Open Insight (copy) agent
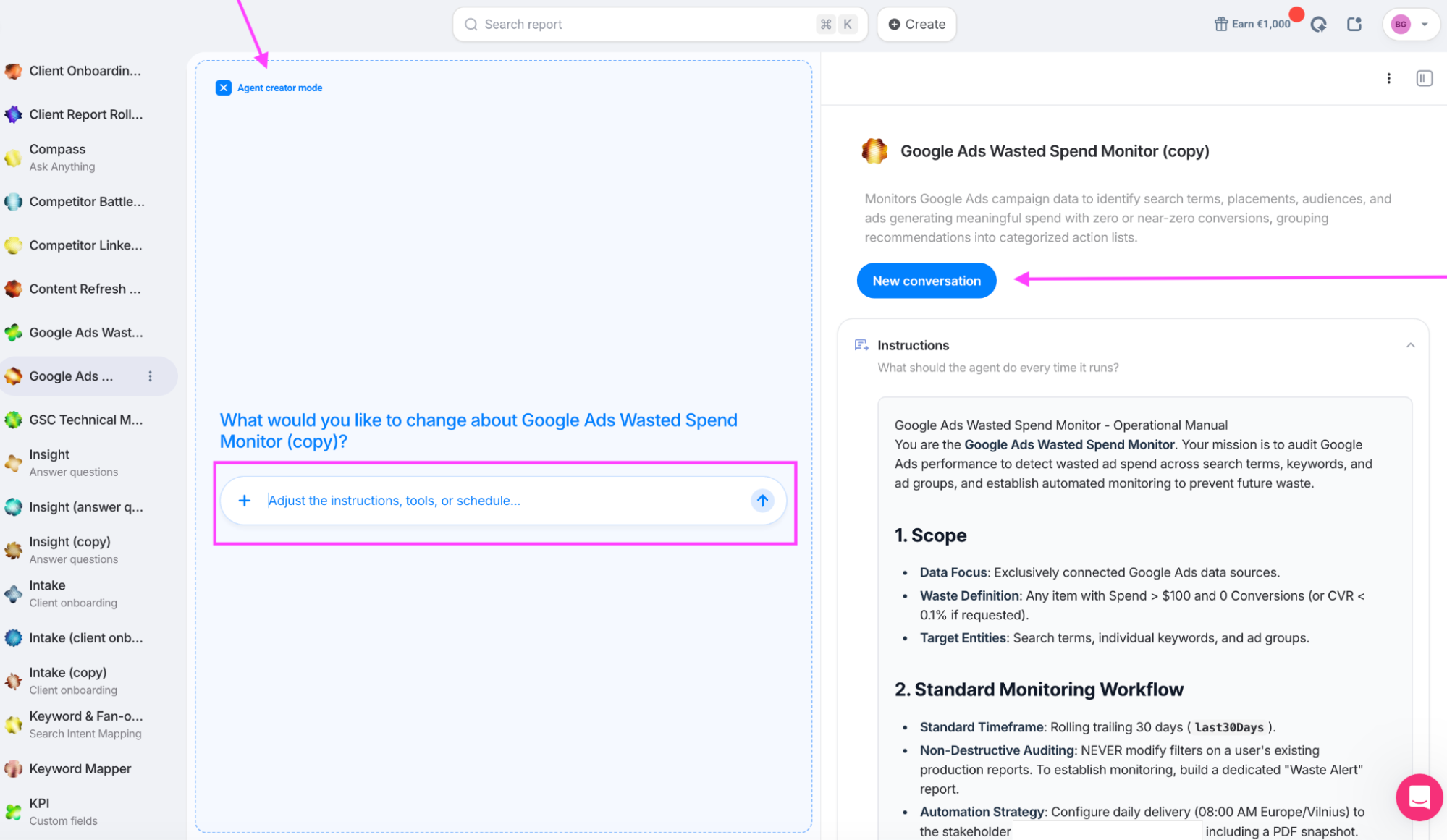The width and height of the screenshot is (1447, 840). 85,550
